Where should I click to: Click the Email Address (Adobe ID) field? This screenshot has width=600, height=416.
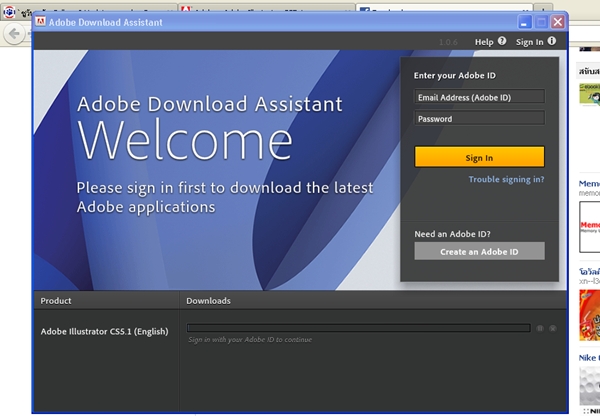pos(479,97)
